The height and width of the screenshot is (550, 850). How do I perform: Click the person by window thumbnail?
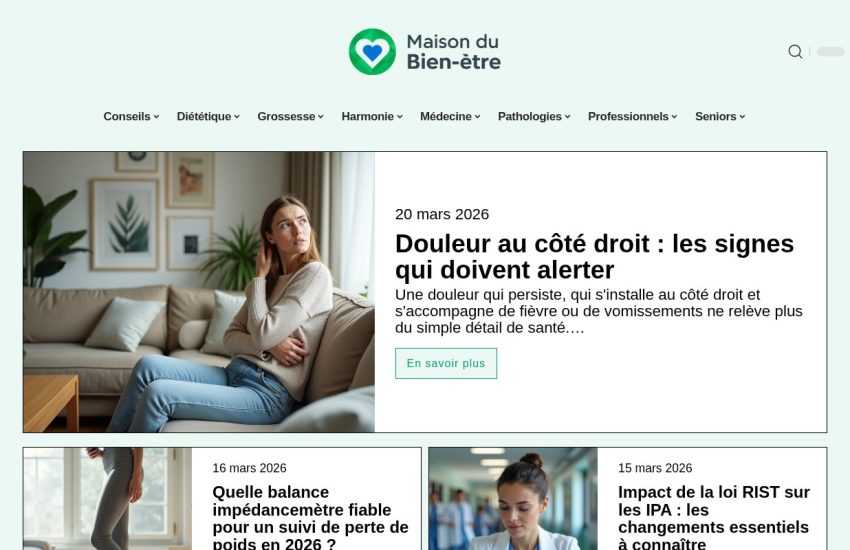pyautogui.click(x=107, y=499)
